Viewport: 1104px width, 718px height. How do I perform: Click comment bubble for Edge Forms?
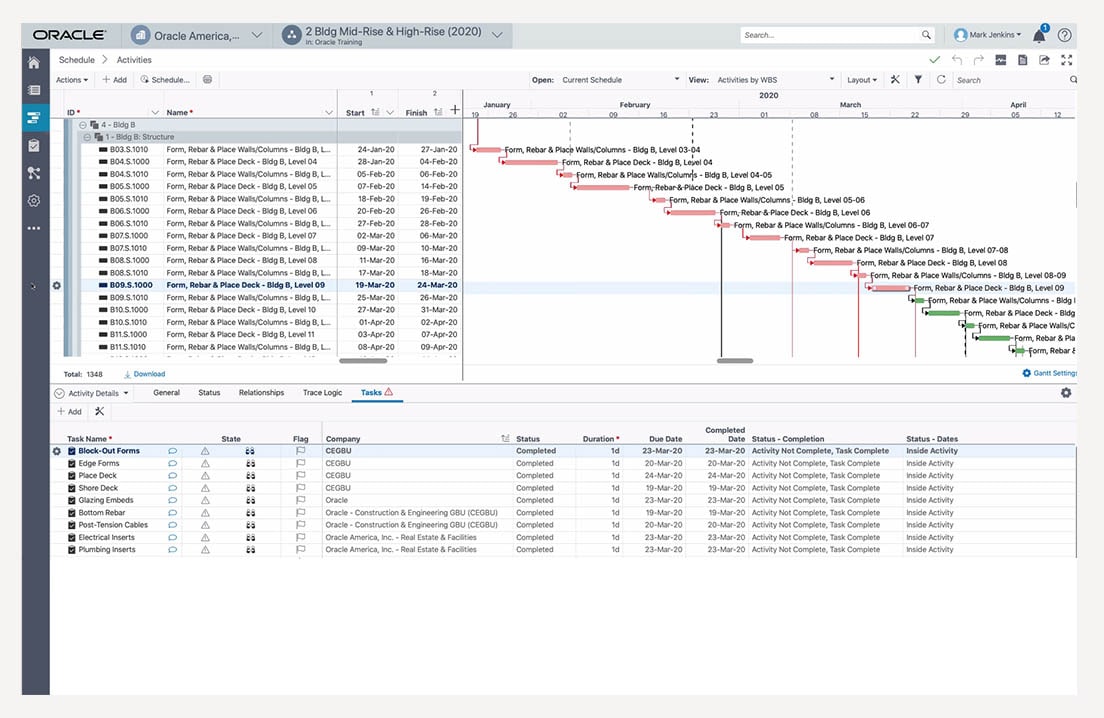[172, 464]
